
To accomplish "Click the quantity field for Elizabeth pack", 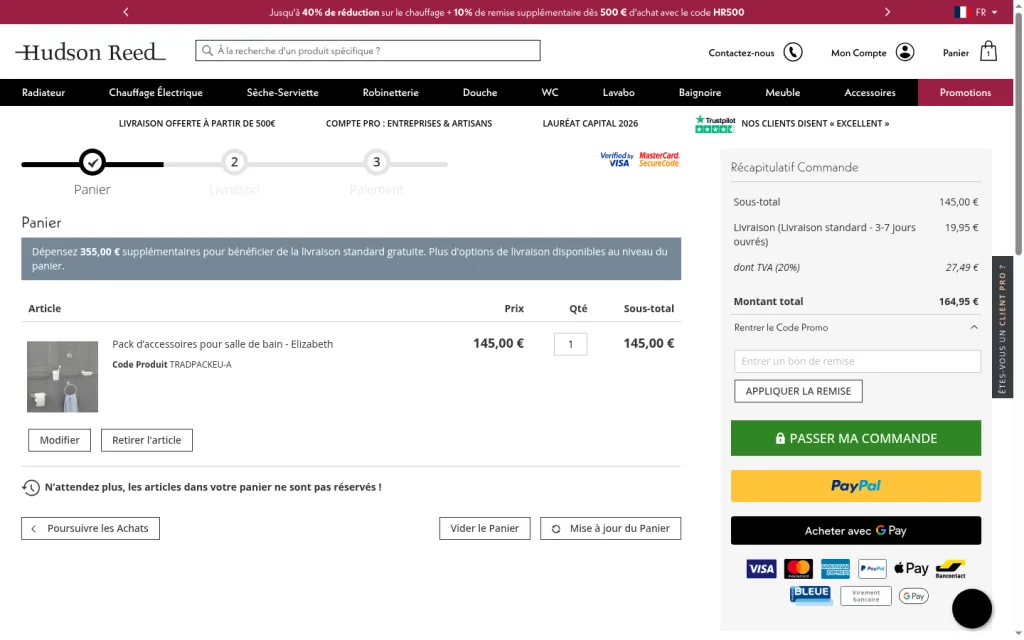I will pyautogui.click(x=570, y=344).
